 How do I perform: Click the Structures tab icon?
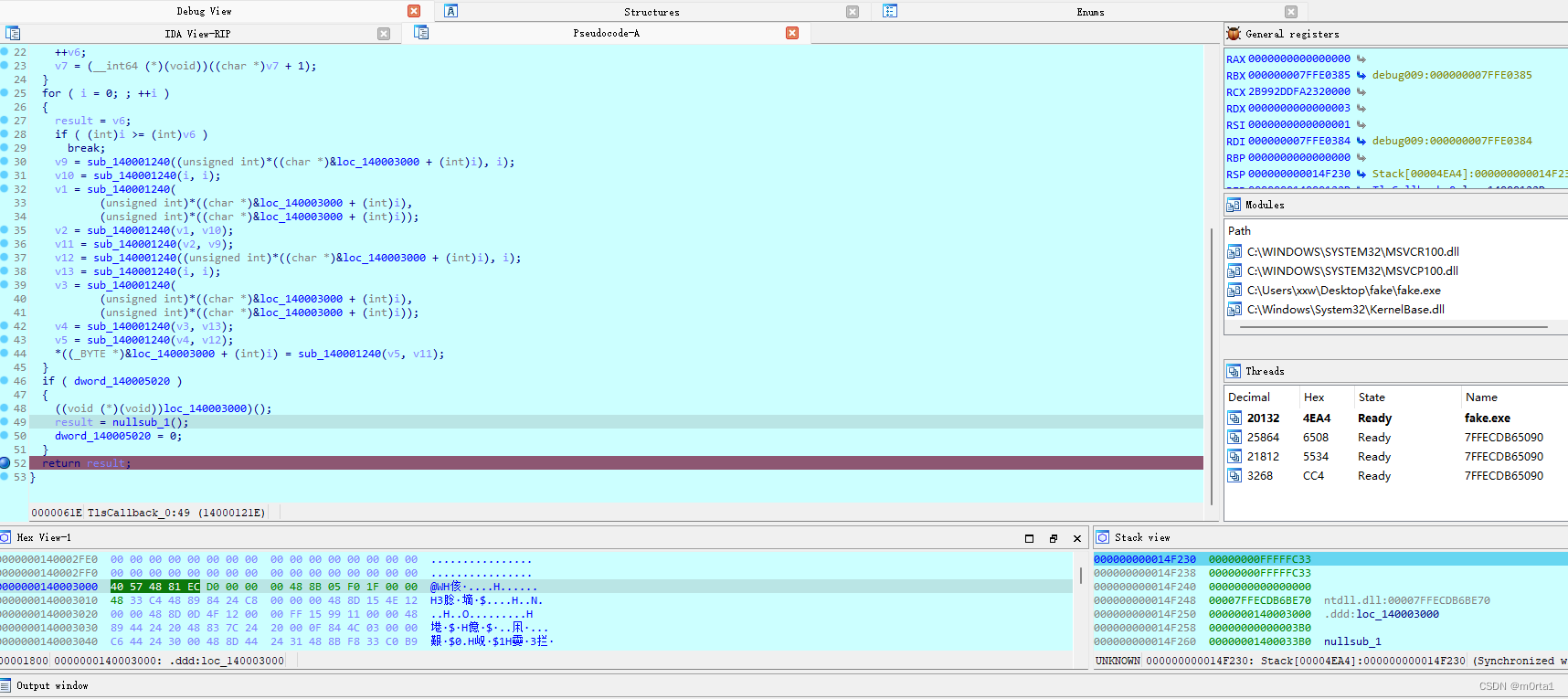click(x=451, y=11)
